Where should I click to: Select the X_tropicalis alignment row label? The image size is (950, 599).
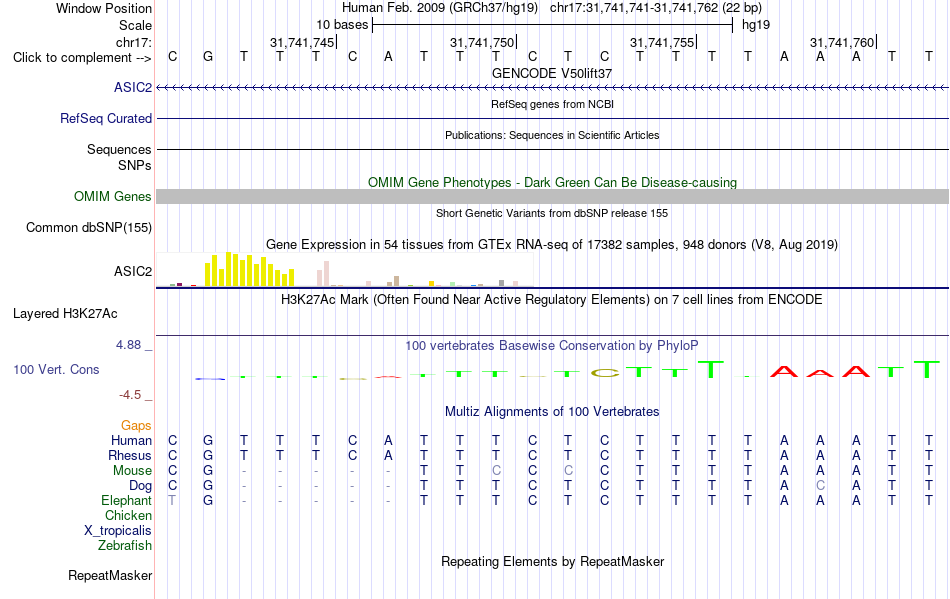click(118, 531)
